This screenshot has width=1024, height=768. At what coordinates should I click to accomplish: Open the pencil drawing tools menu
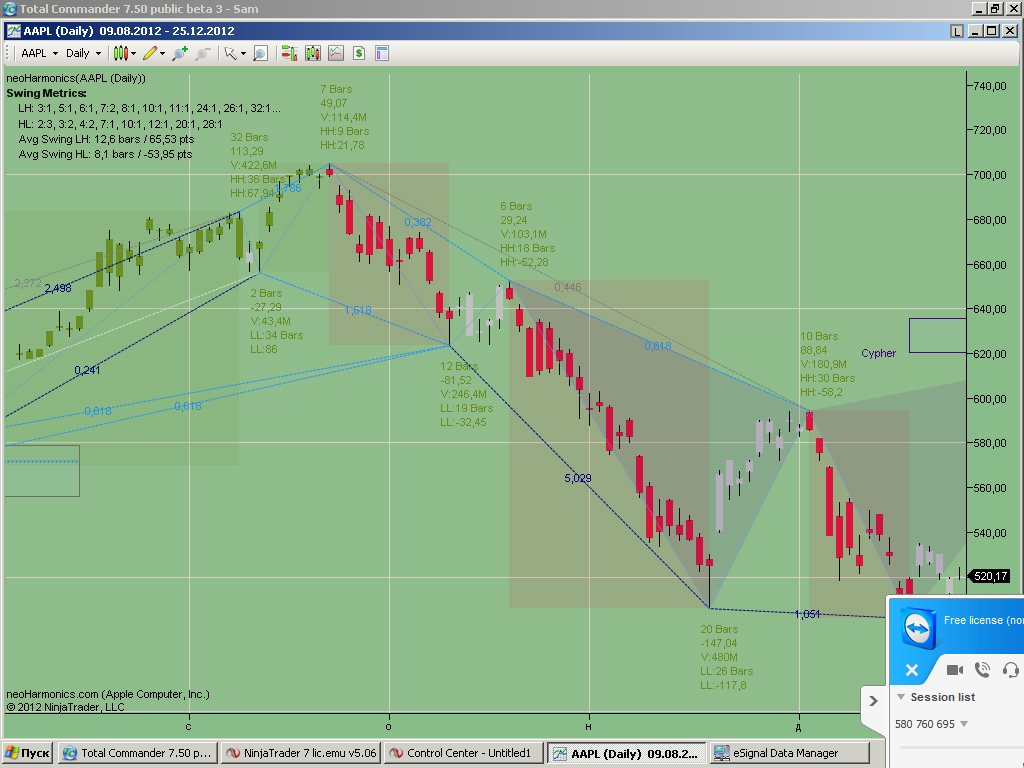153,53
